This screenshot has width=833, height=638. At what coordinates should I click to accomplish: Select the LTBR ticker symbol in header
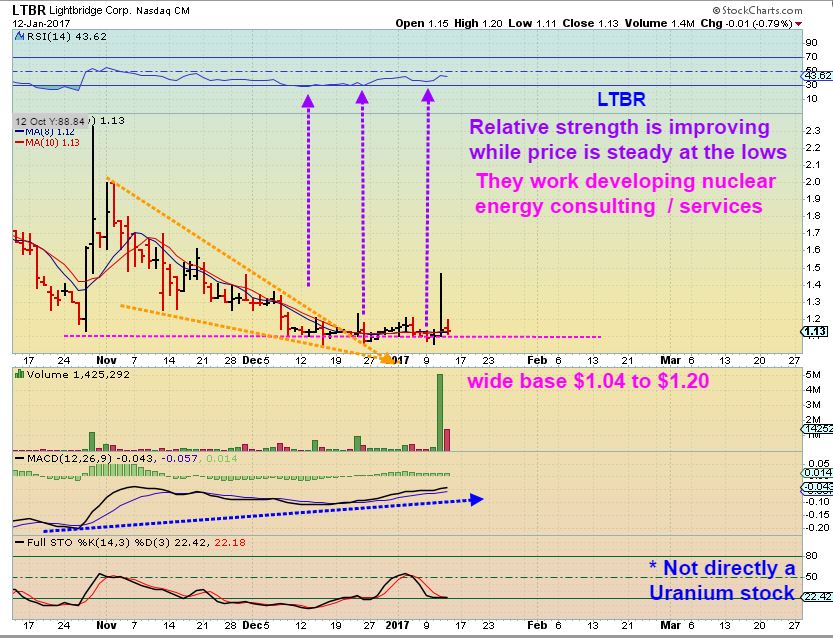click(28, 10)
